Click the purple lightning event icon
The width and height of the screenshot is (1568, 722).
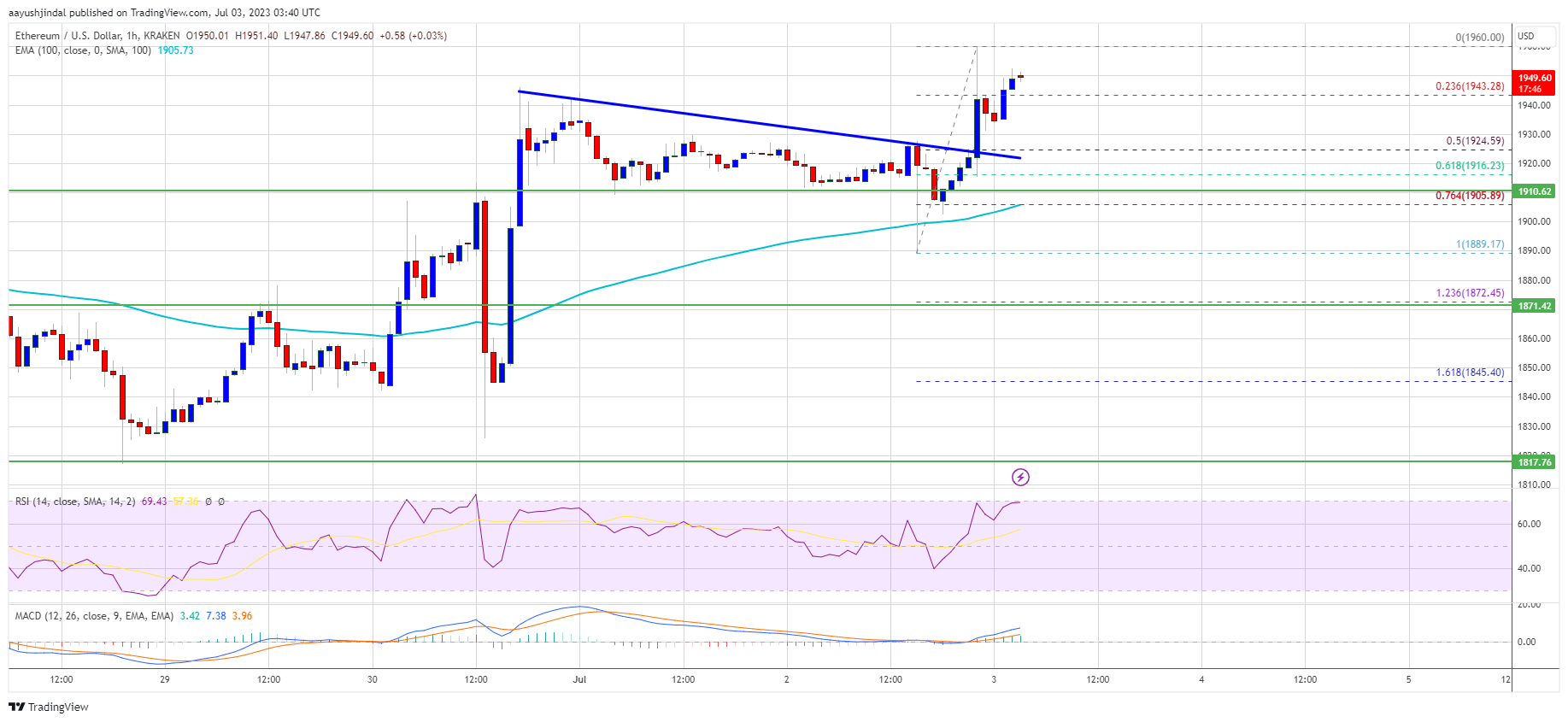(1020, 477)
